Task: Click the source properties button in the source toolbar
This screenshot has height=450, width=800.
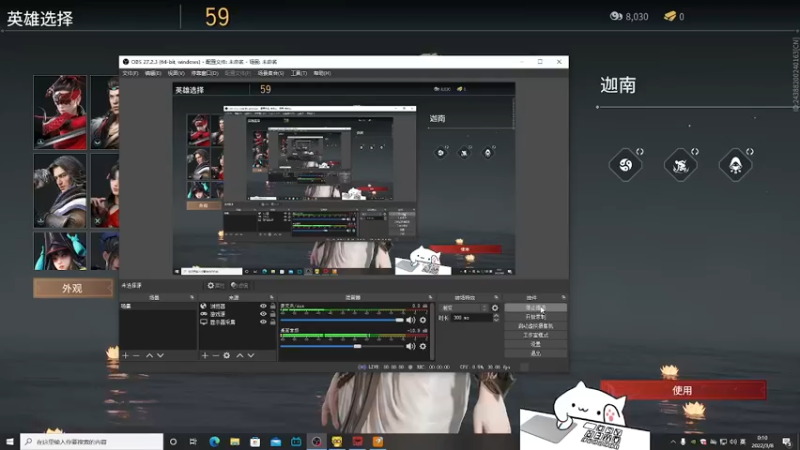Action: 215,286
